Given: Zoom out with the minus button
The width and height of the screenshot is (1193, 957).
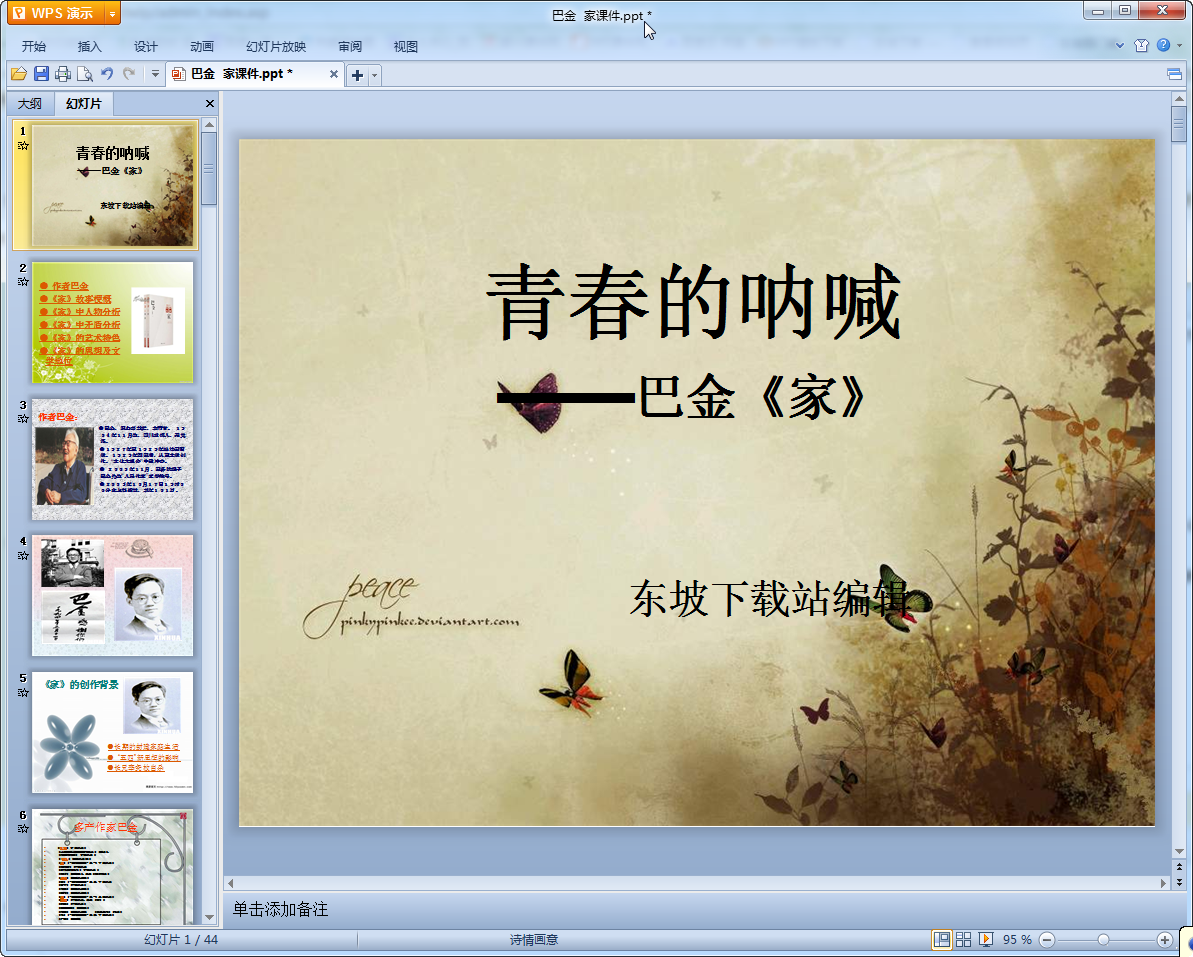Looking at the screenshot, I should coord(1047,940).
